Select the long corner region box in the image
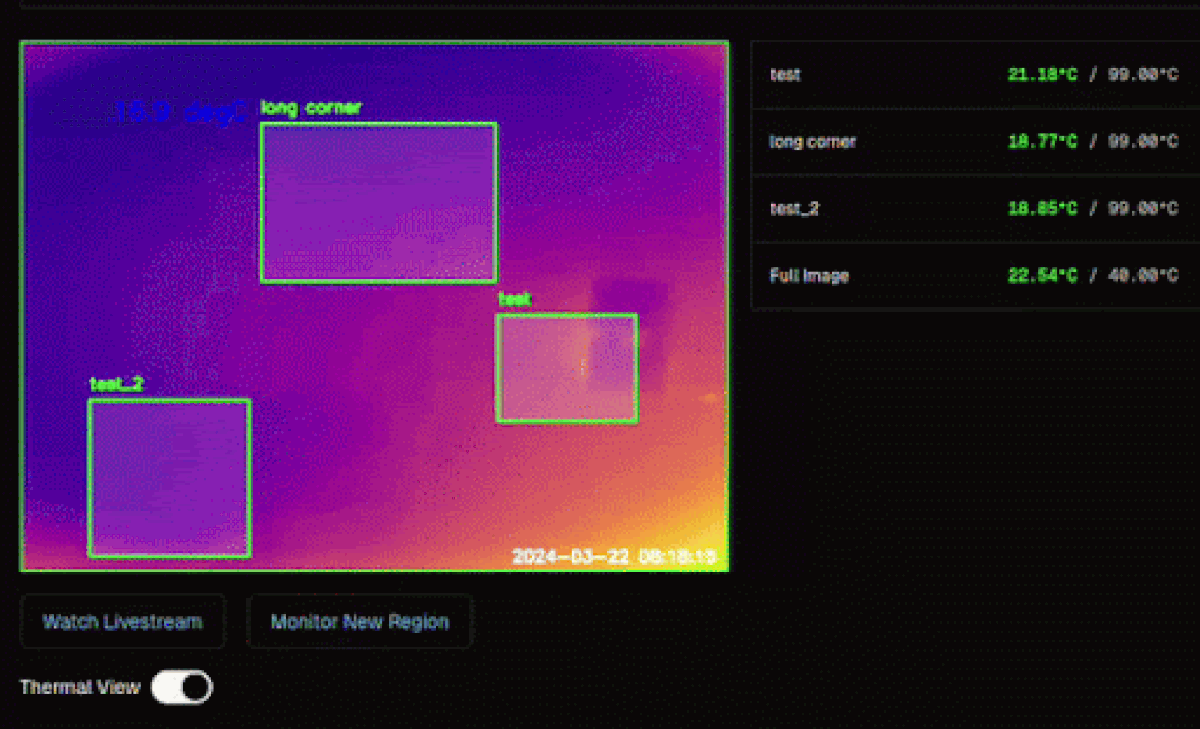1200x729 pixels. pos(378,202)
